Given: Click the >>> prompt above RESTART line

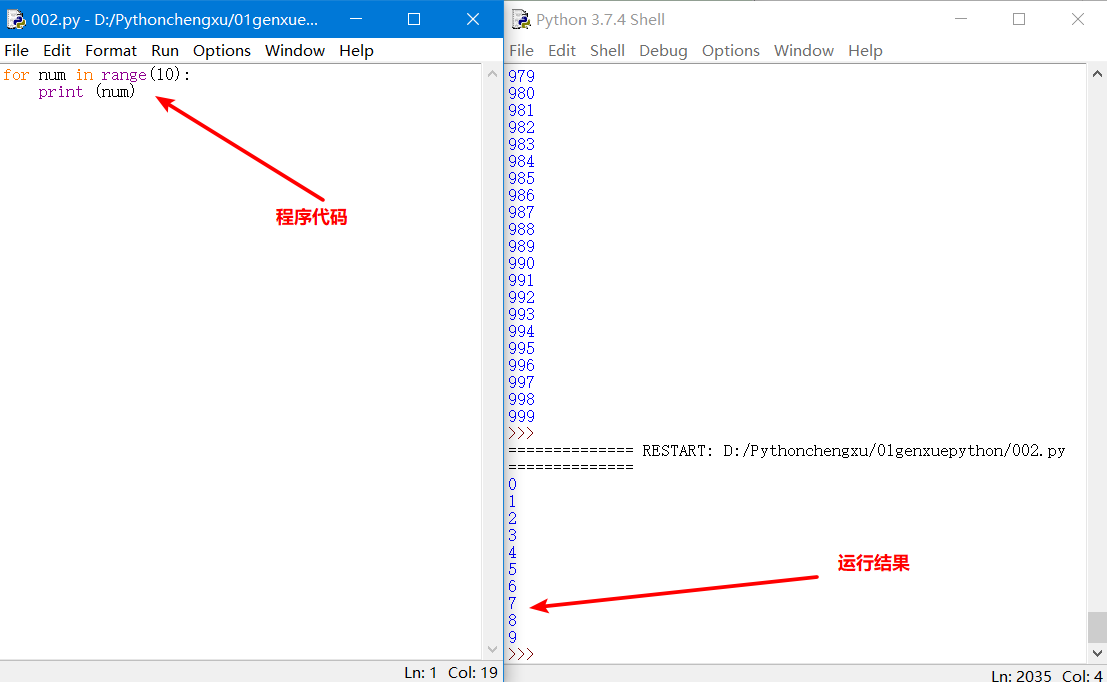Looking at the screenshot, I should coord(521,433).
